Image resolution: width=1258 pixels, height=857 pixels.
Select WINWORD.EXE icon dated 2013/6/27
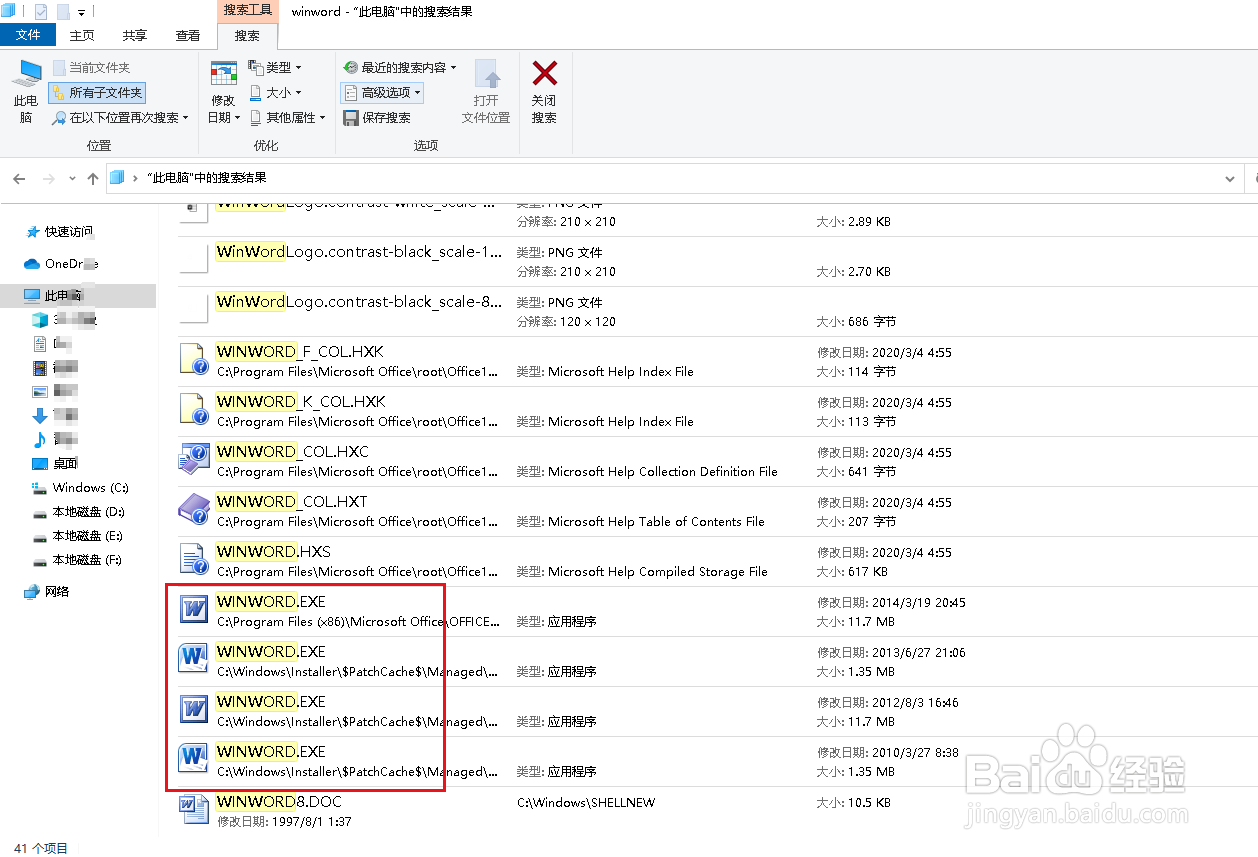pyautogui.click(x=192, y=659)
